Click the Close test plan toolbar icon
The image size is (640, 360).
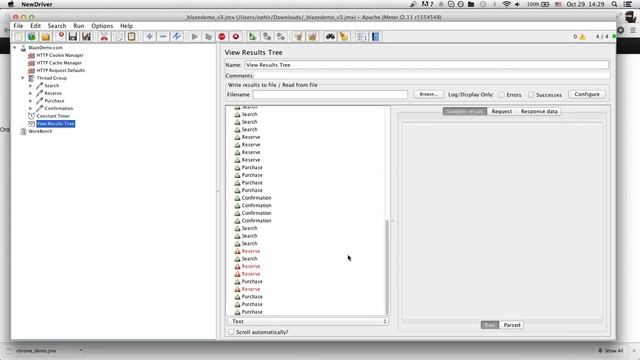tap(61, 37)
